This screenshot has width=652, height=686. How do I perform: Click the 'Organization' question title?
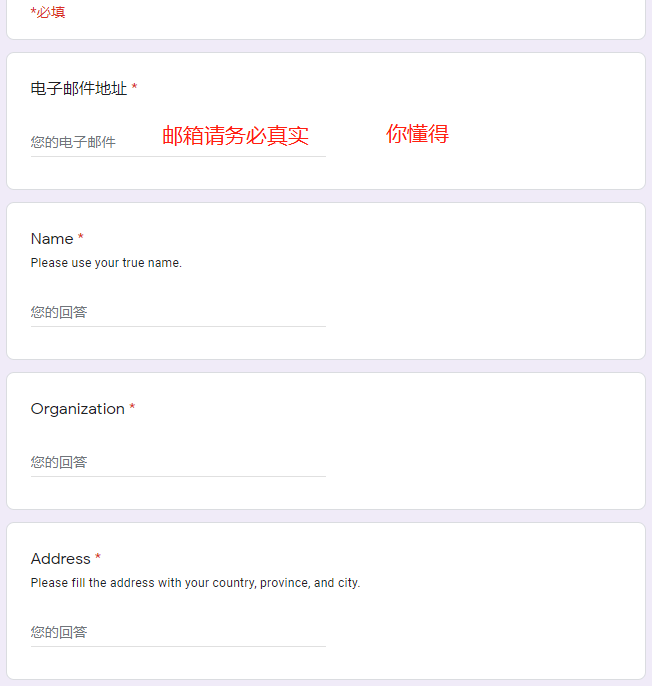coord(77,409)
